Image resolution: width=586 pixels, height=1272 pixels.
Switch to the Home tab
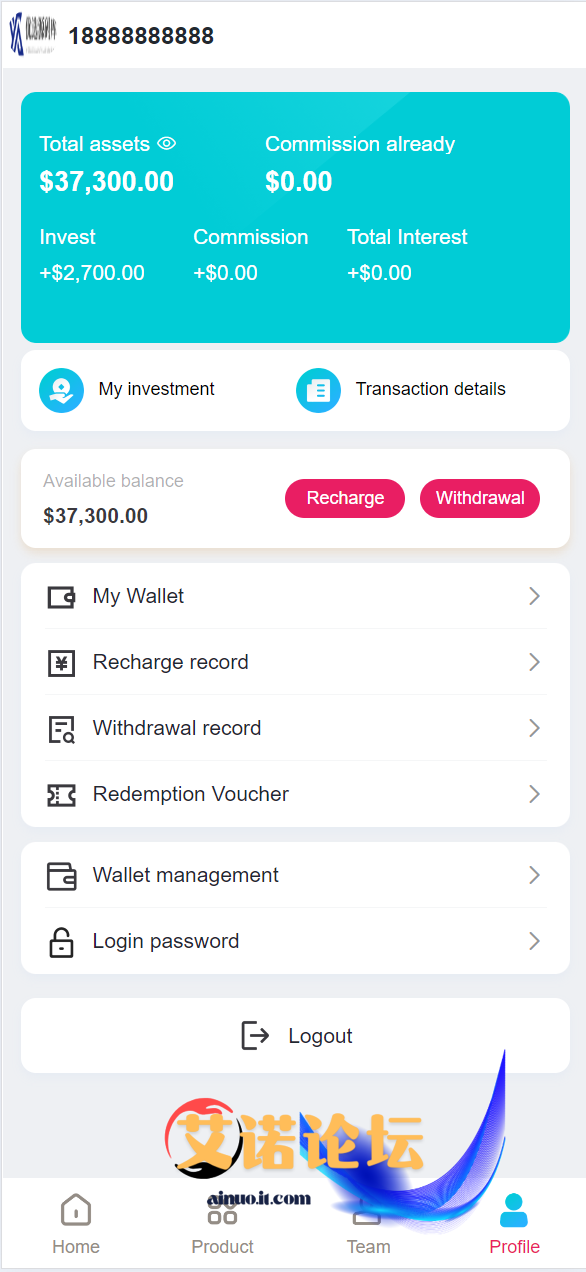pos(76,1224)
